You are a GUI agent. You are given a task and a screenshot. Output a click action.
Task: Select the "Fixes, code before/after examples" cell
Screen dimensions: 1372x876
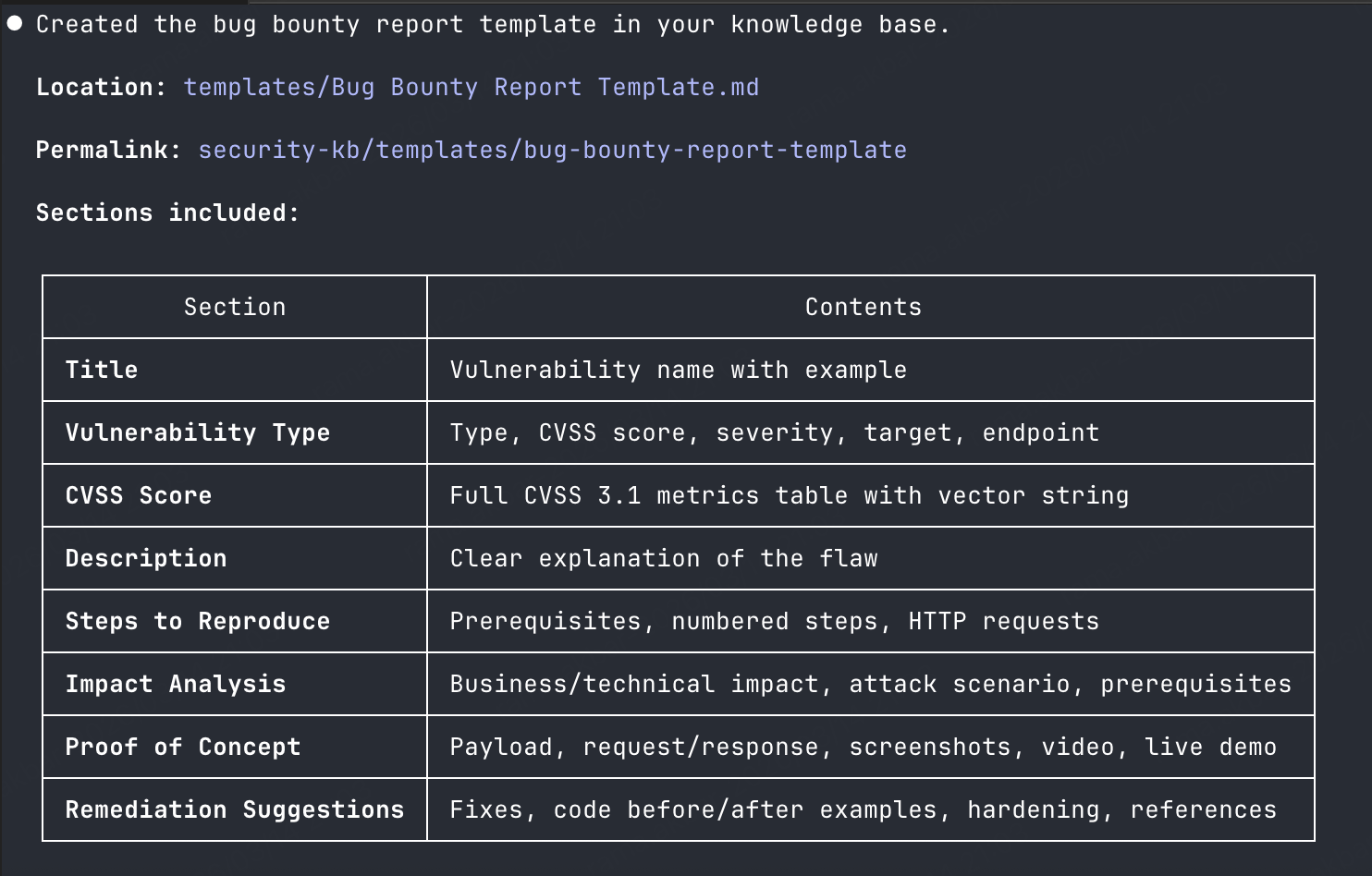pyautogui.click(x=863, y=809)
